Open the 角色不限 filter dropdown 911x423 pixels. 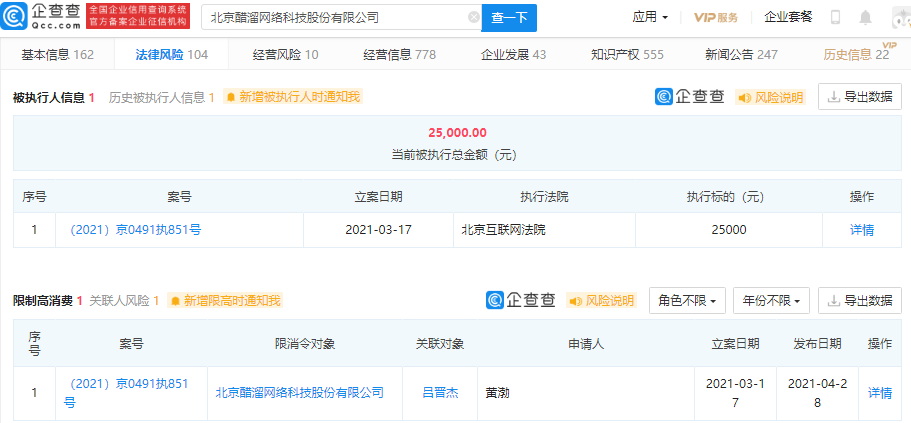(x=687, y=300)
